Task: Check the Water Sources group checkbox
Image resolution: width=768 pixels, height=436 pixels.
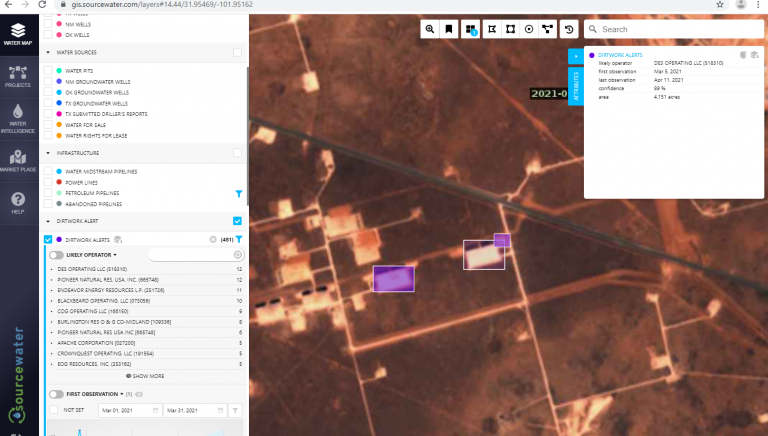Action: point(237,52)
